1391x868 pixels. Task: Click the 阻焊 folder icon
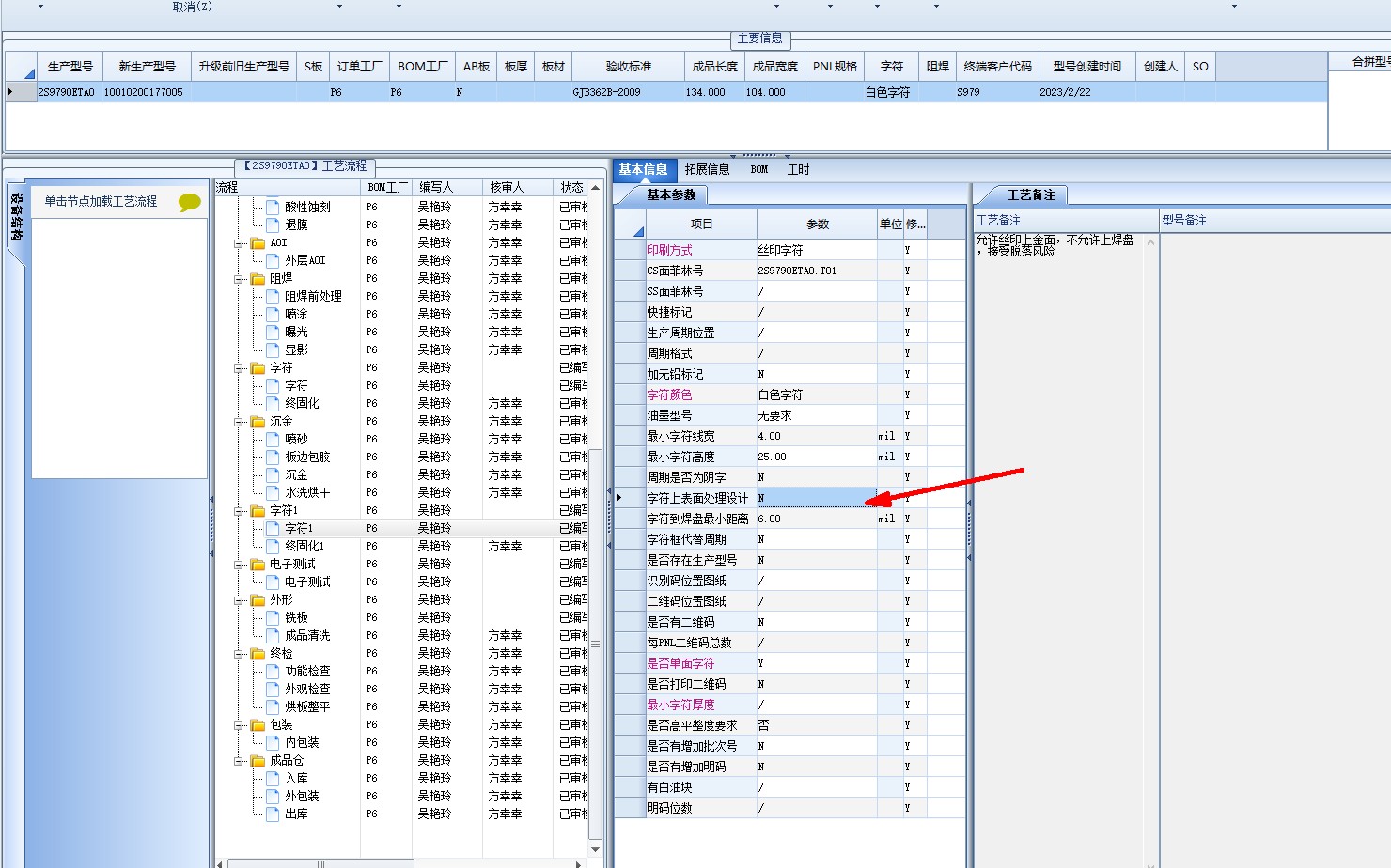pyautogui.click(x=258, y=279)
